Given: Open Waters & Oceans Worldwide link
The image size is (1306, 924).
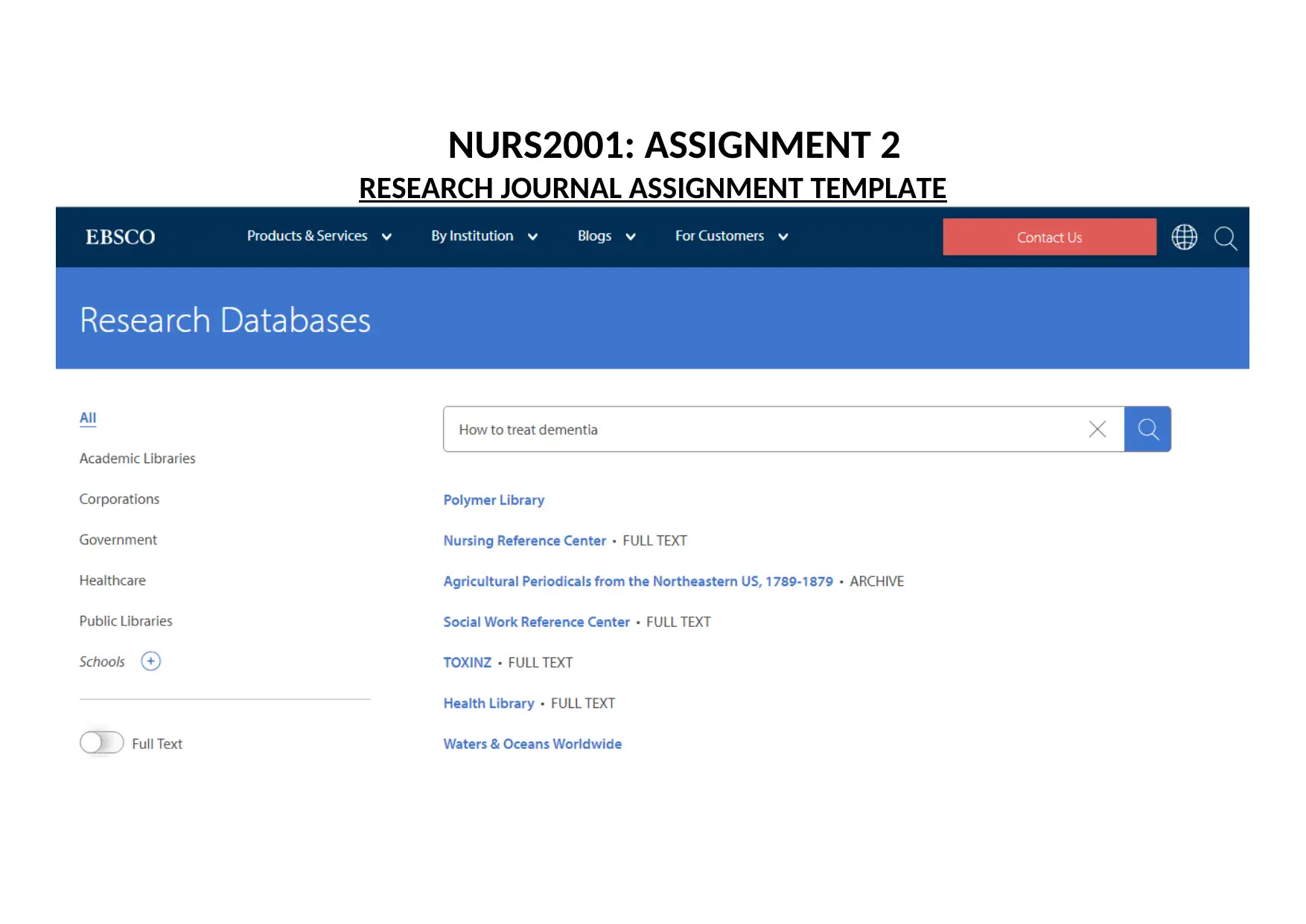Looking at the screenshot, I should point(532,744).
